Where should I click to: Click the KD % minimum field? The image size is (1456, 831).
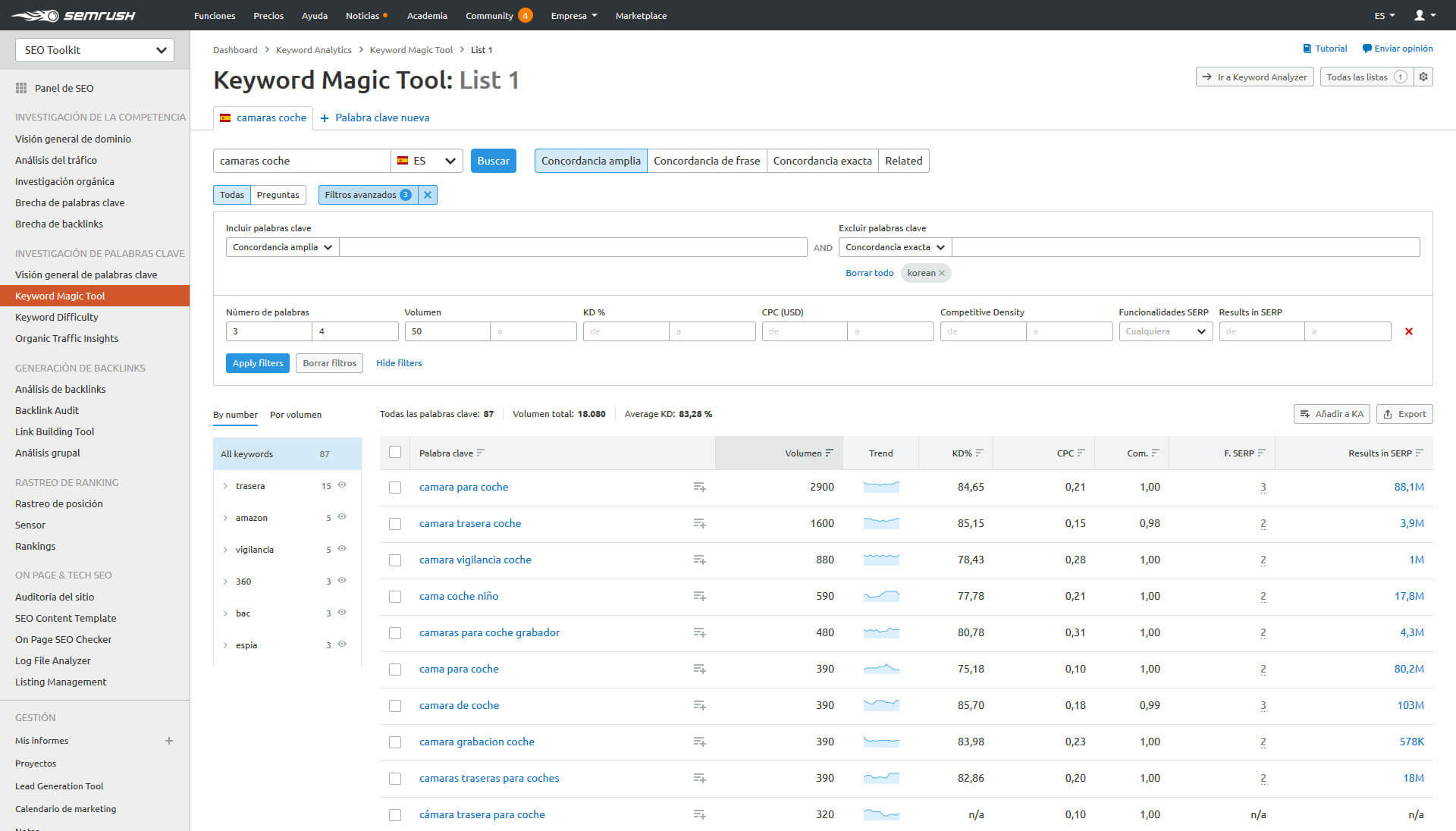(x=626, y=331)
